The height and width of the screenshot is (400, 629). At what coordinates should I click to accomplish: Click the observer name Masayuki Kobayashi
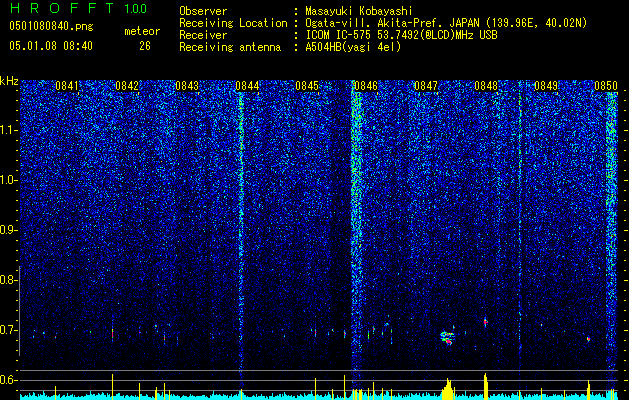click(x=359, y=11)
